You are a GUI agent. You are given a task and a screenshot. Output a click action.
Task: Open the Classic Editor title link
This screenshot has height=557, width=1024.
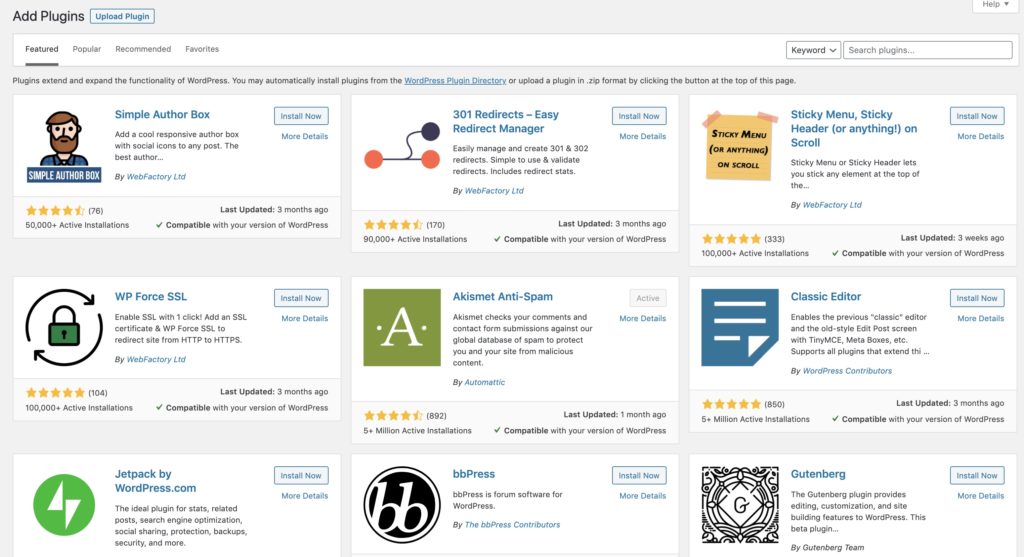(826, 296)
